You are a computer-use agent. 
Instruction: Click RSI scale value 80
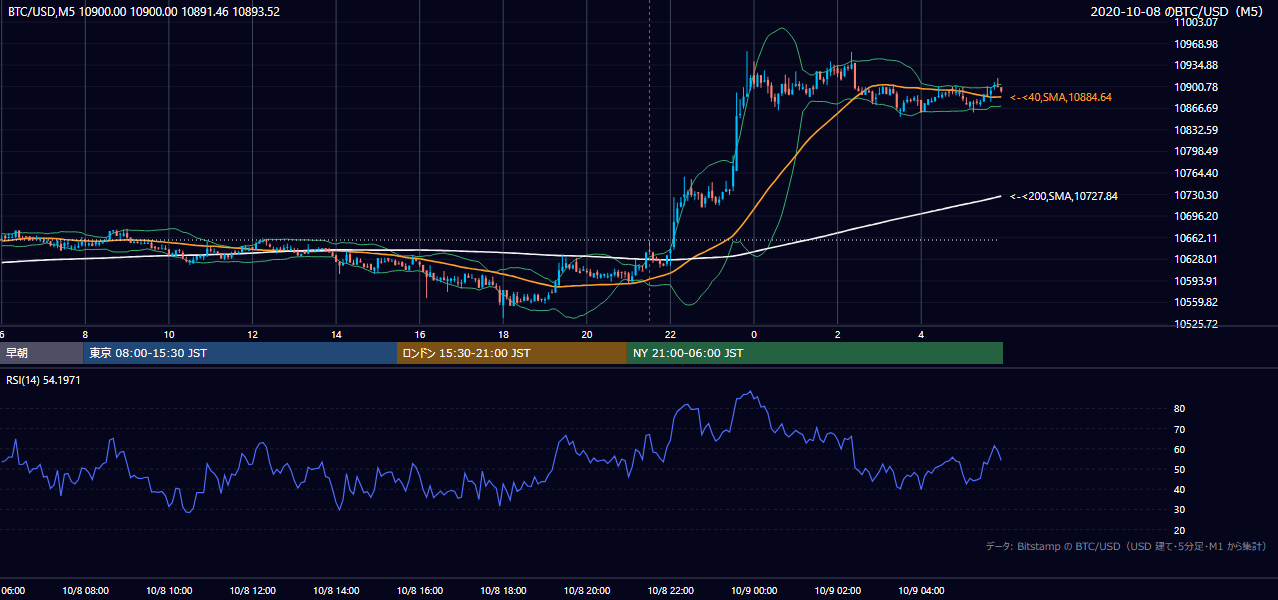pyautogui.click(x=1180, y=409)
